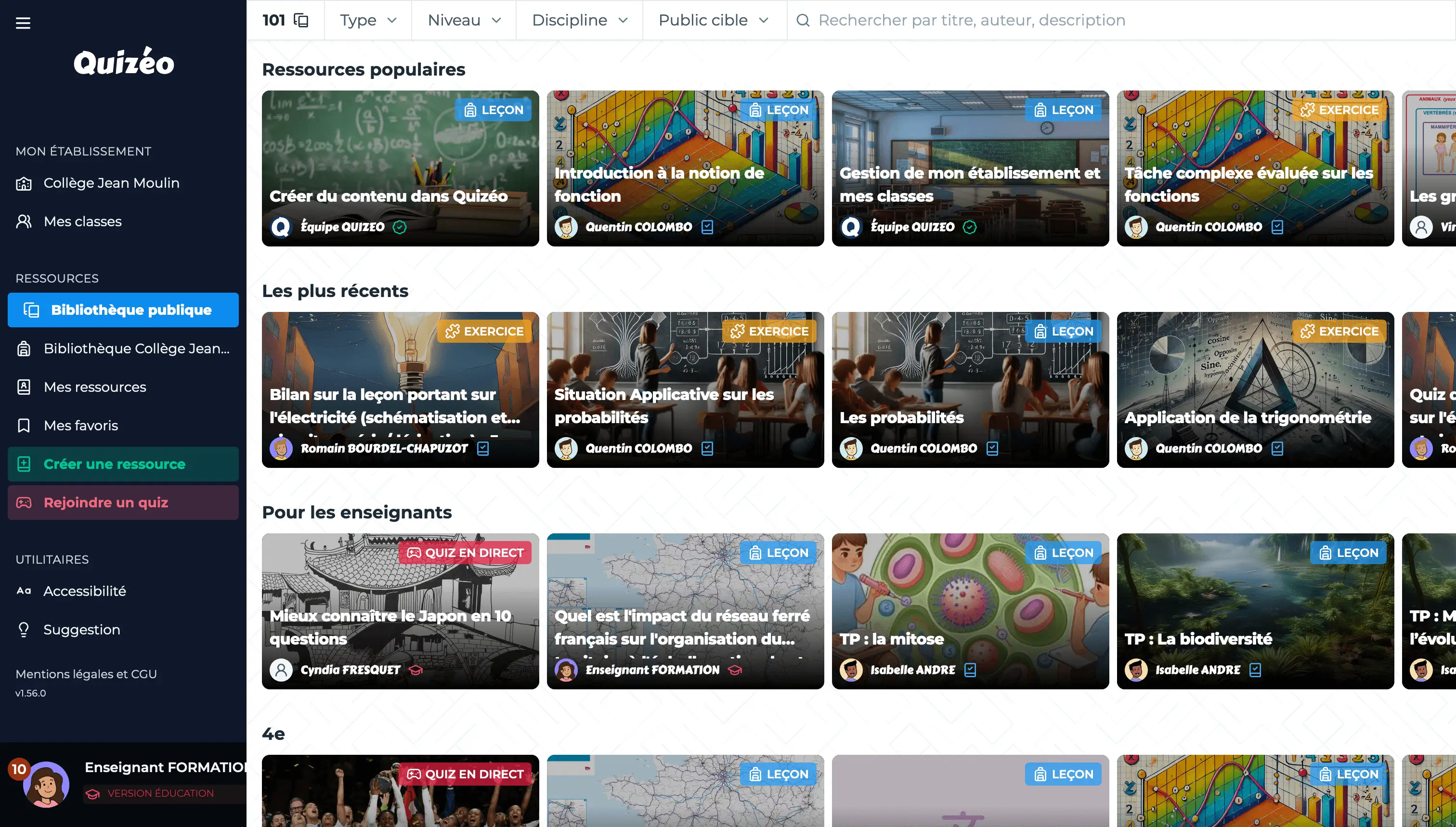Click the Suggestion lightbulb icon
Viewport: 1456px width, 827px height.
click(x=23, y=629)
